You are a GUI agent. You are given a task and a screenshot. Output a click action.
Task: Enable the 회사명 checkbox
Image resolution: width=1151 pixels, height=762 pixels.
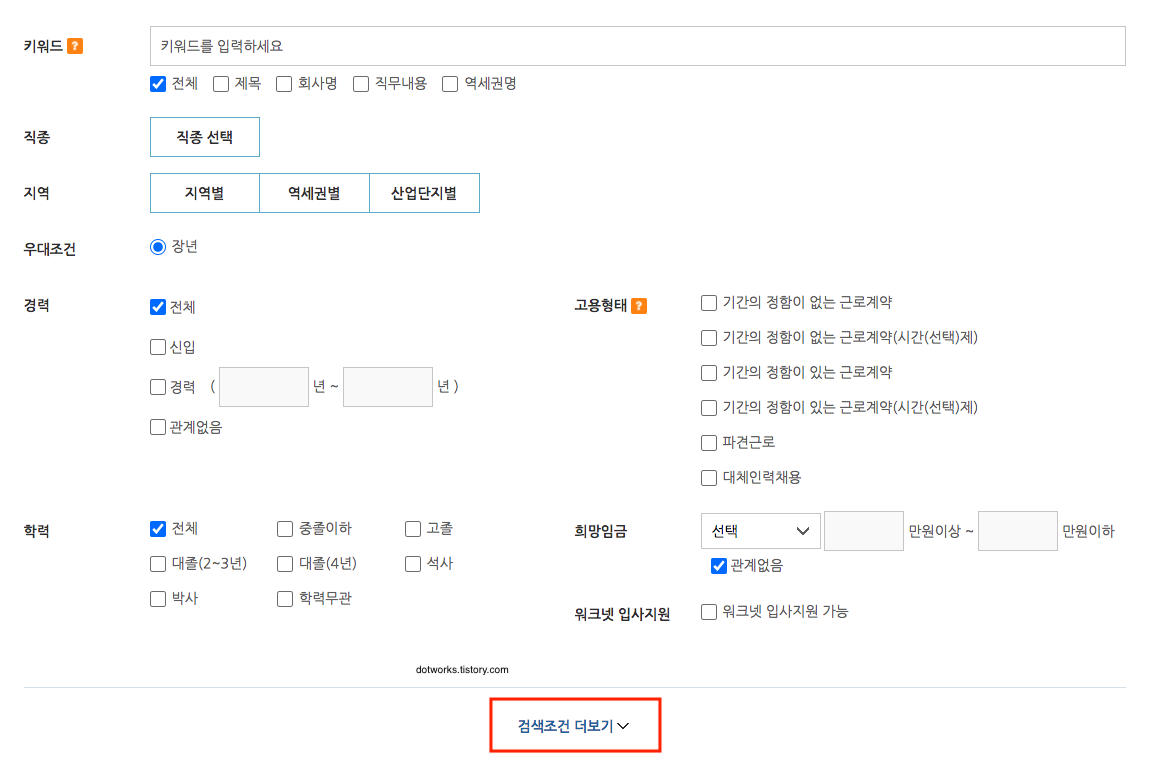[283, 84]
